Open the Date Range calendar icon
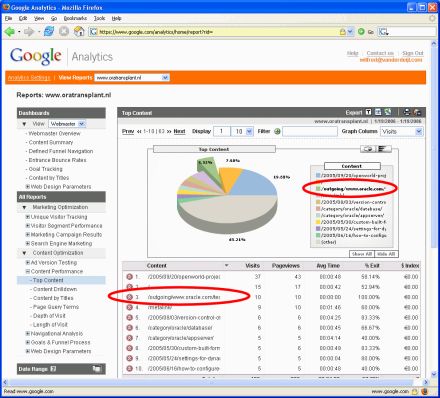This screenshot has height=398, width=440. tap(97, 369)
